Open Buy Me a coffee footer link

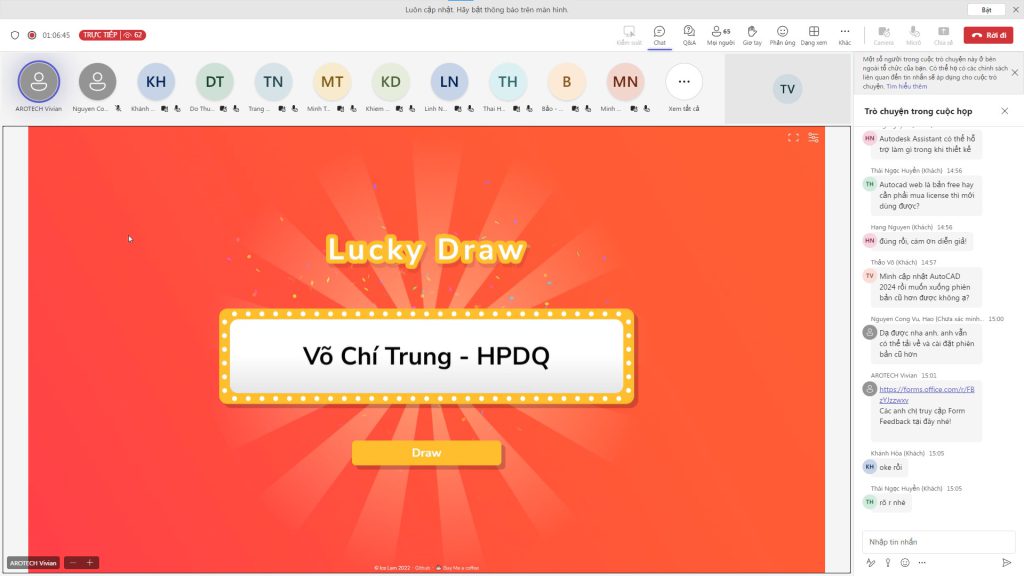pyautogui.click(x=458, y=568)
